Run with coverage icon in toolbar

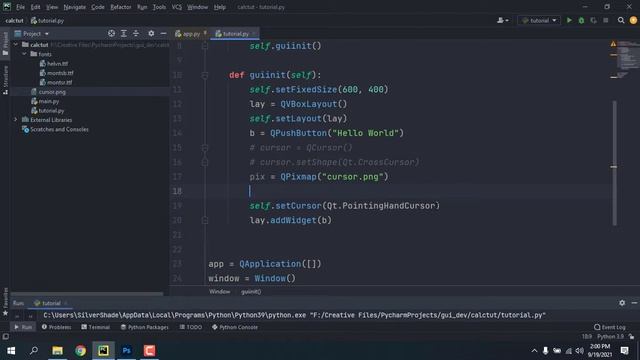593,20
